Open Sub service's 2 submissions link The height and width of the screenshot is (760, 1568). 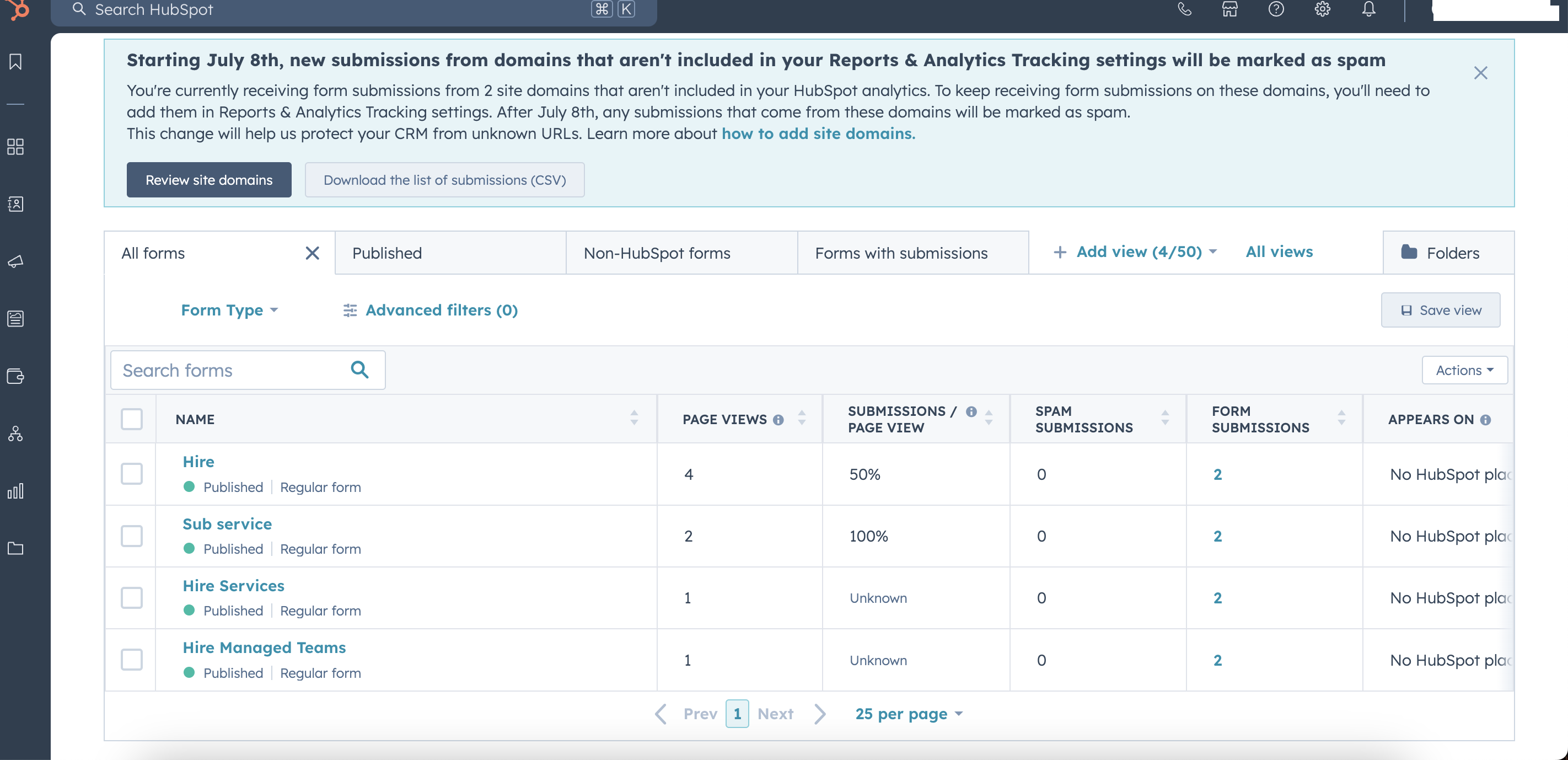tap(1217, 536)
